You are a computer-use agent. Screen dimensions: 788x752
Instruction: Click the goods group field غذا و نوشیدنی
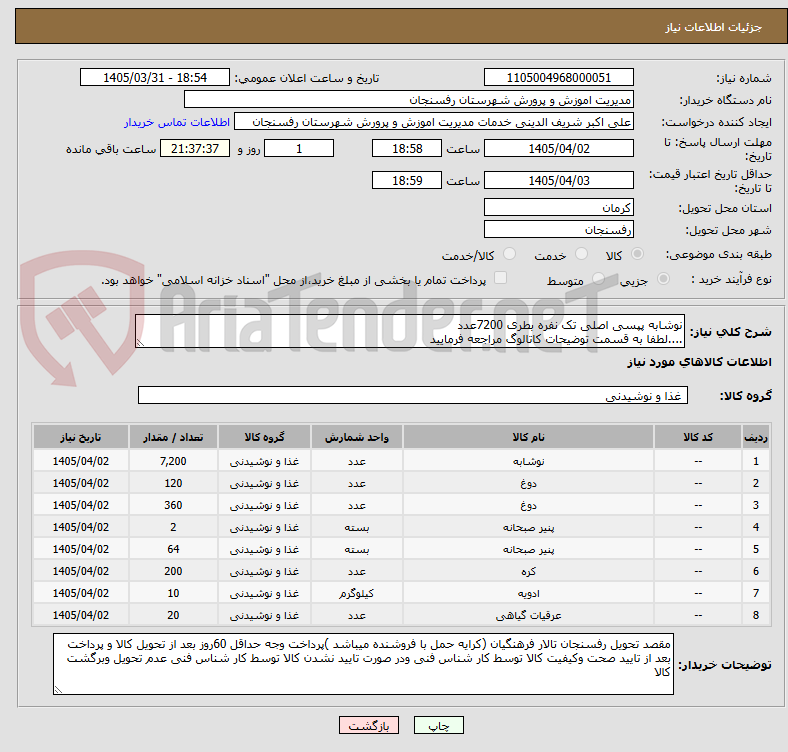(x=413, y=395)
